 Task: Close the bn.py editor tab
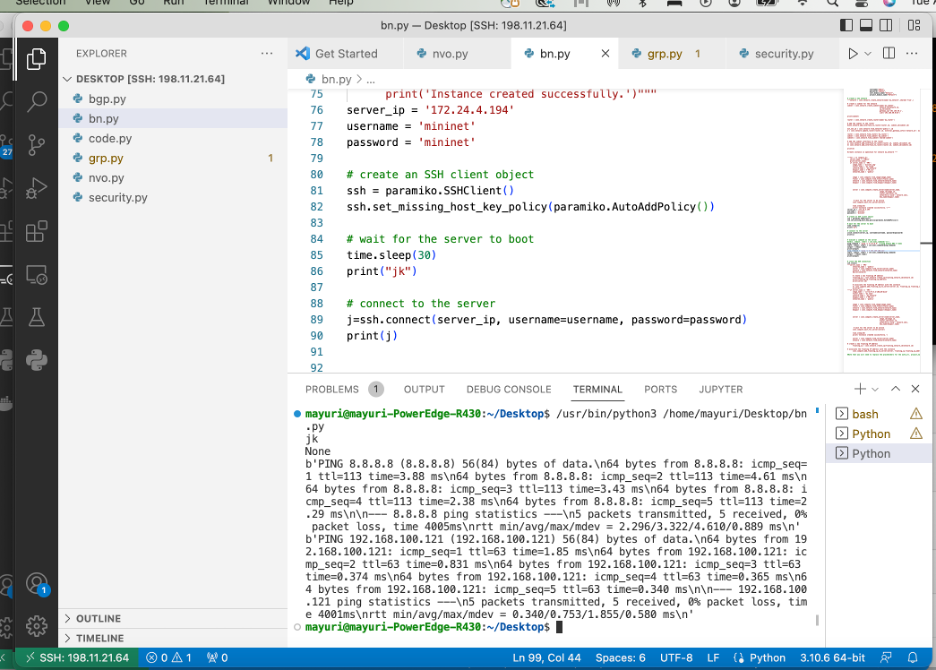[x=605, y=53]
